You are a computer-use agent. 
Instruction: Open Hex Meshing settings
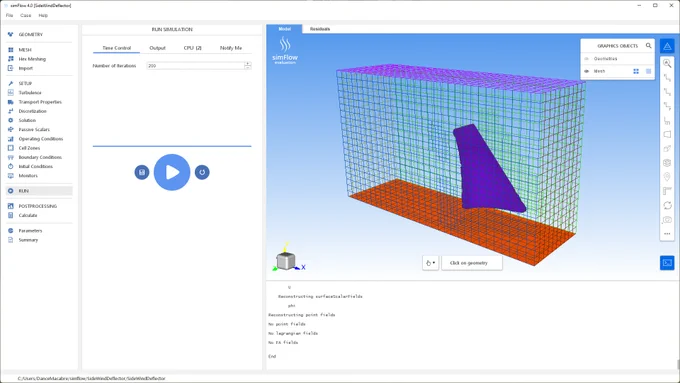(32, 59)
